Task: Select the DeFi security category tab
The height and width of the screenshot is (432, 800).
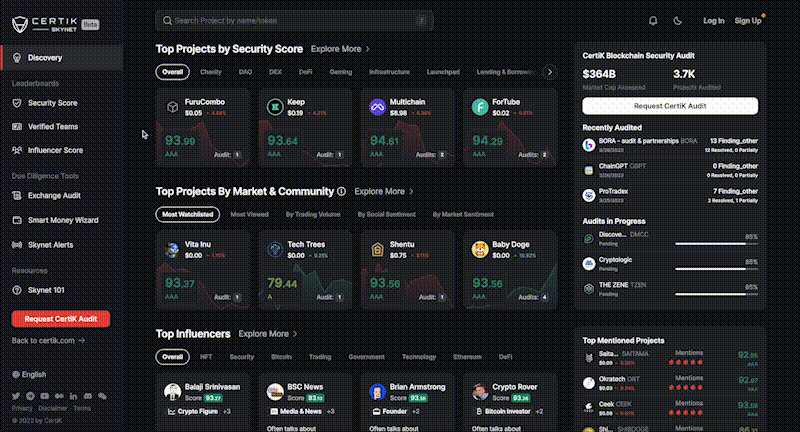Action: point(306,72)
